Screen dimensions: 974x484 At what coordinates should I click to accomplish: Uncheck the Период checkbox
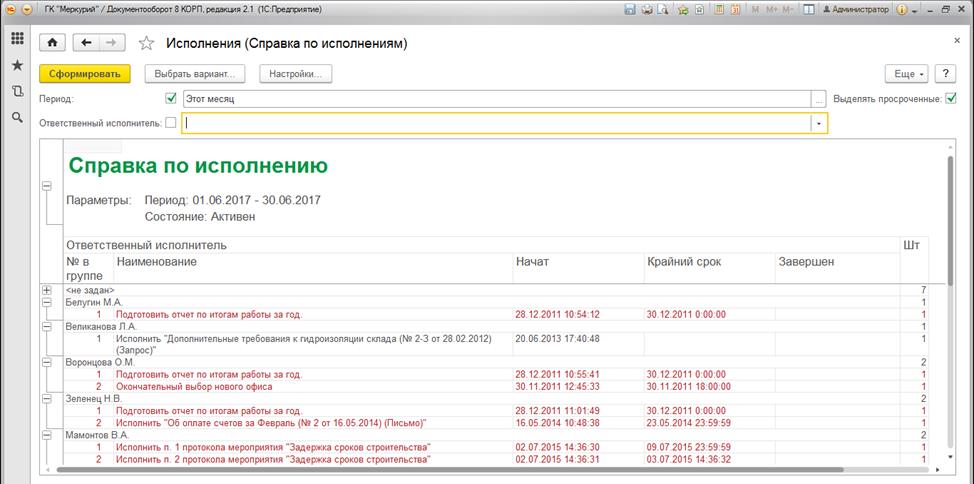171,99
